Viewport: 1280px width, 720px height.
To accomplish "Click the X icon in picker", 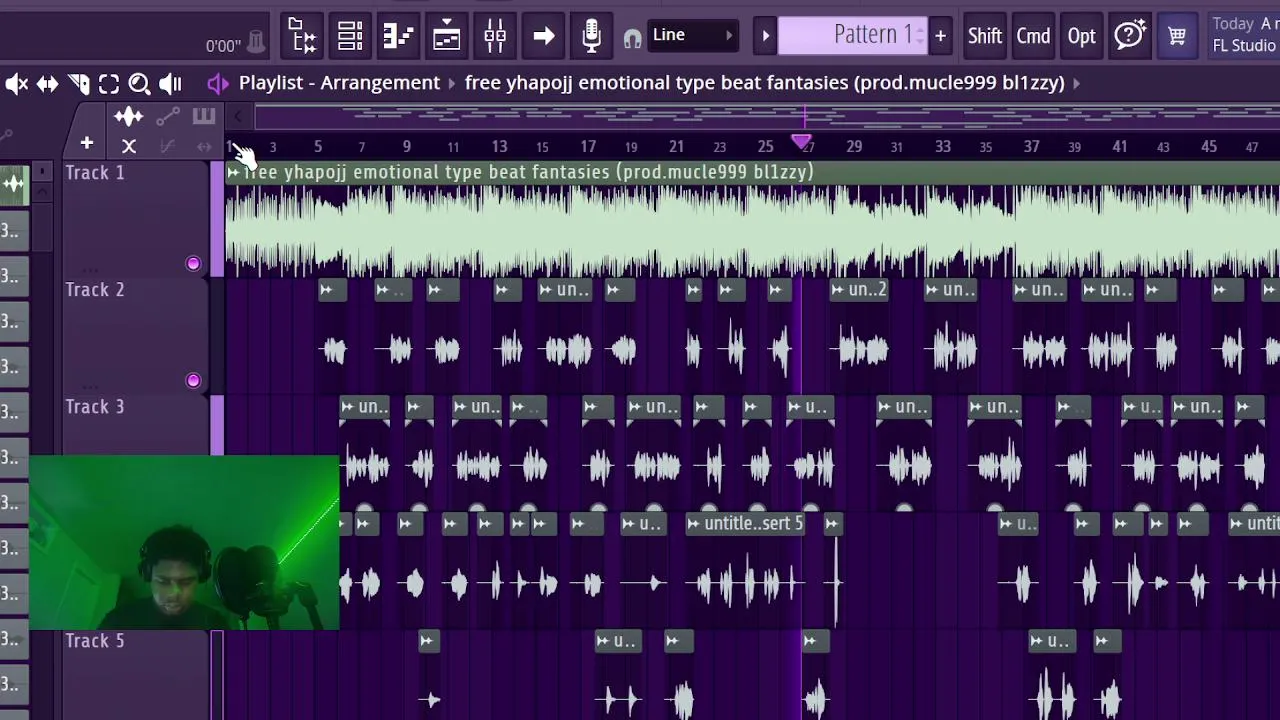I will [x=129, y=147].
